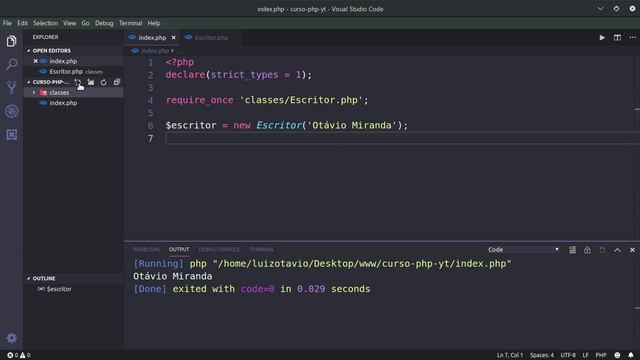640x360 pixels.
Task: Click the New File icon in explorer
Action: [78, 82]
